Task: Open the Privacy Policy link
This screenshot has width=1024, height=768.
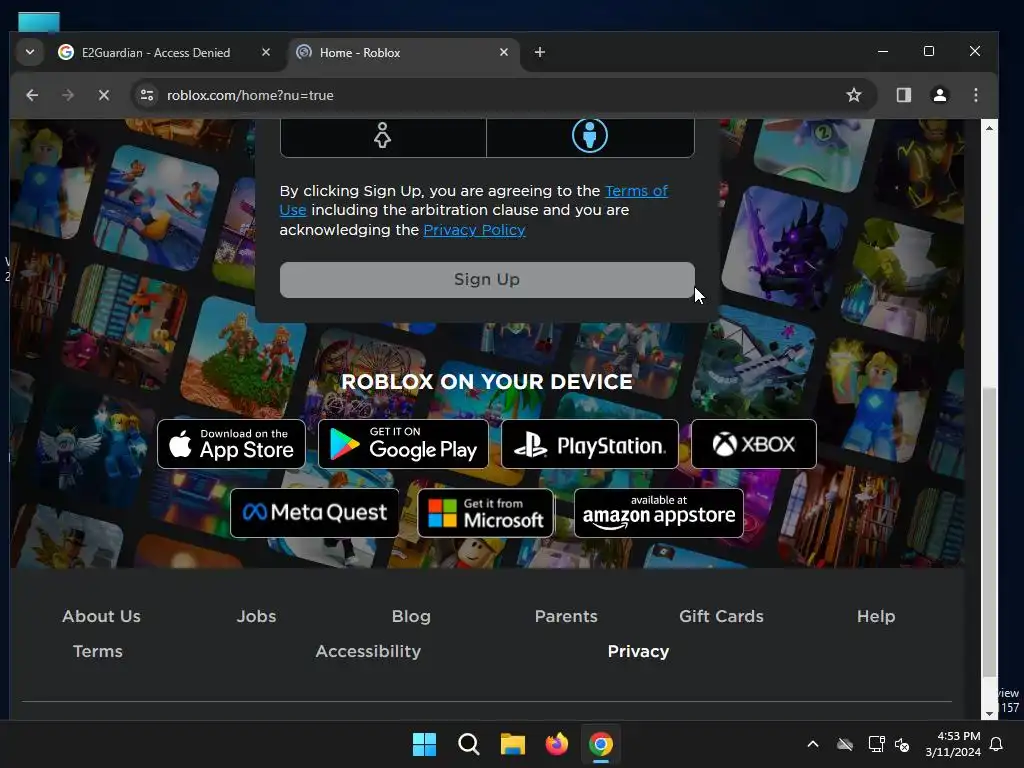Action: pos(474,230)
